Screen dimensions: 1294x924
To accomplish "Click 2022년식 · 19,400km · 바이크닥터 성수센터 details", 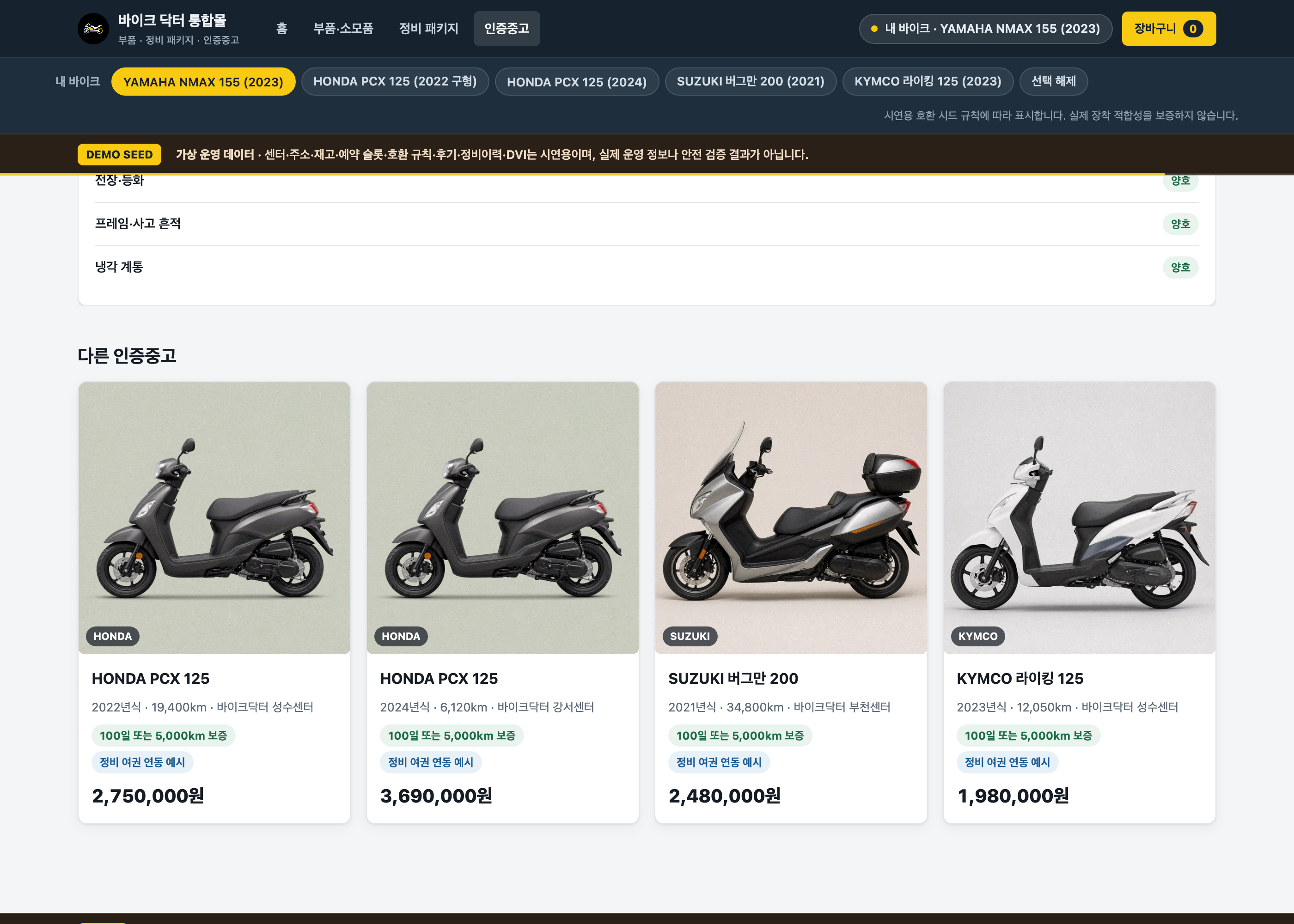I will coord(202,707).
